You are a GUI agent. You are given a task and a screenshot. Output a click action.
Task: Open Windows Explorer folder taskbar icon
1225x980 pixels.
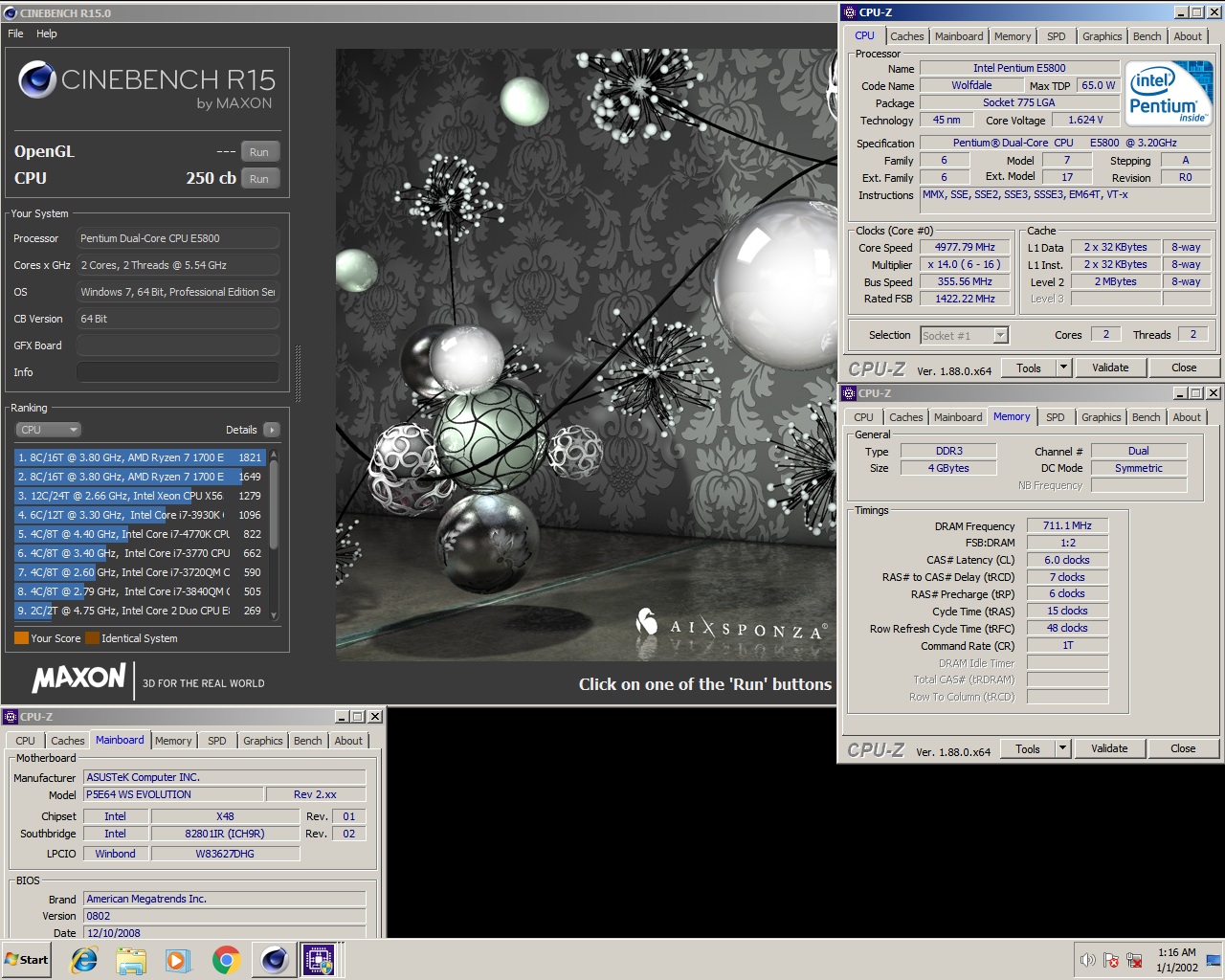[131, 959]
